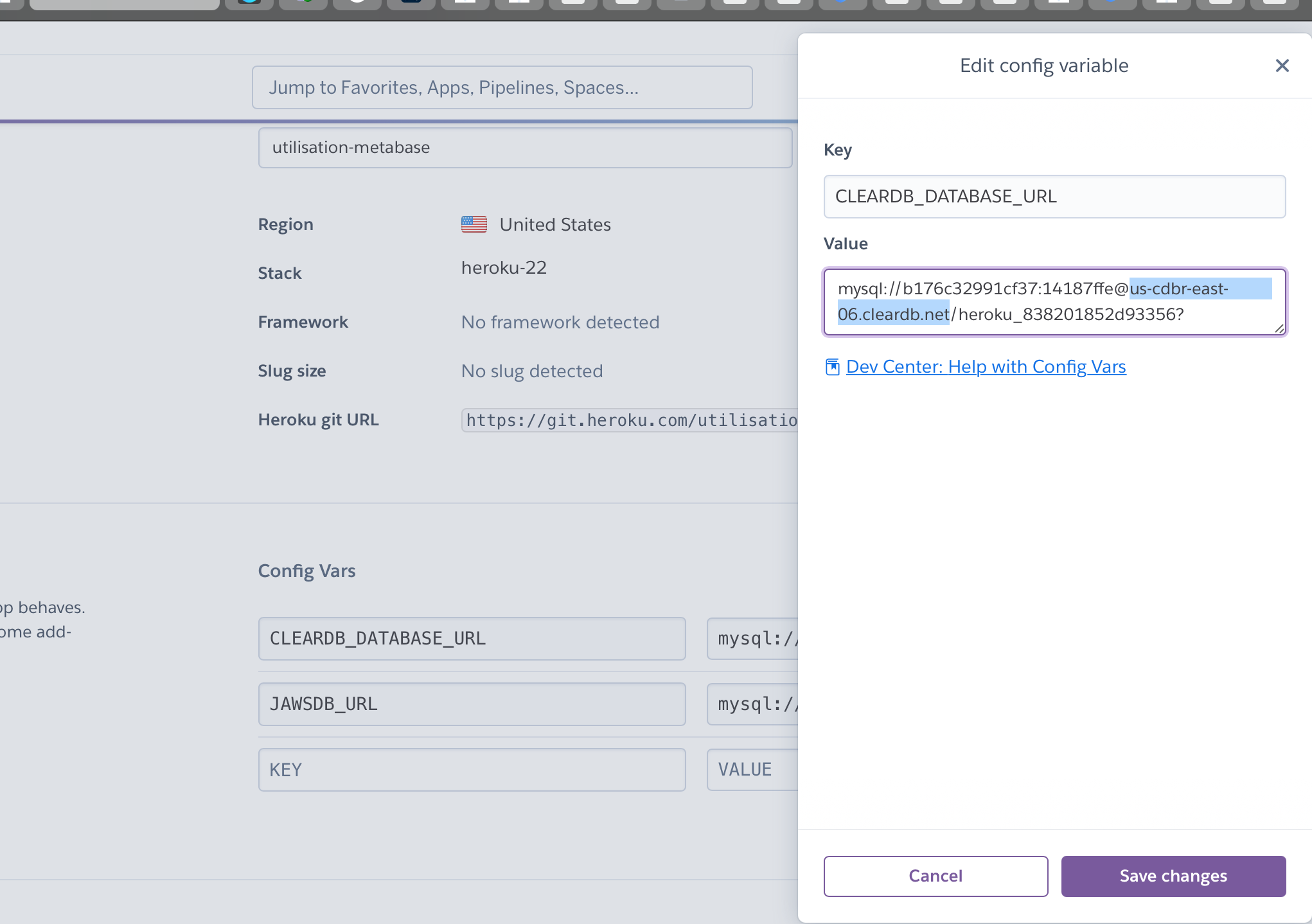Select the Heroku git URL field
The height and width of the screenshot is (924, 1312).
click(630, 420)
